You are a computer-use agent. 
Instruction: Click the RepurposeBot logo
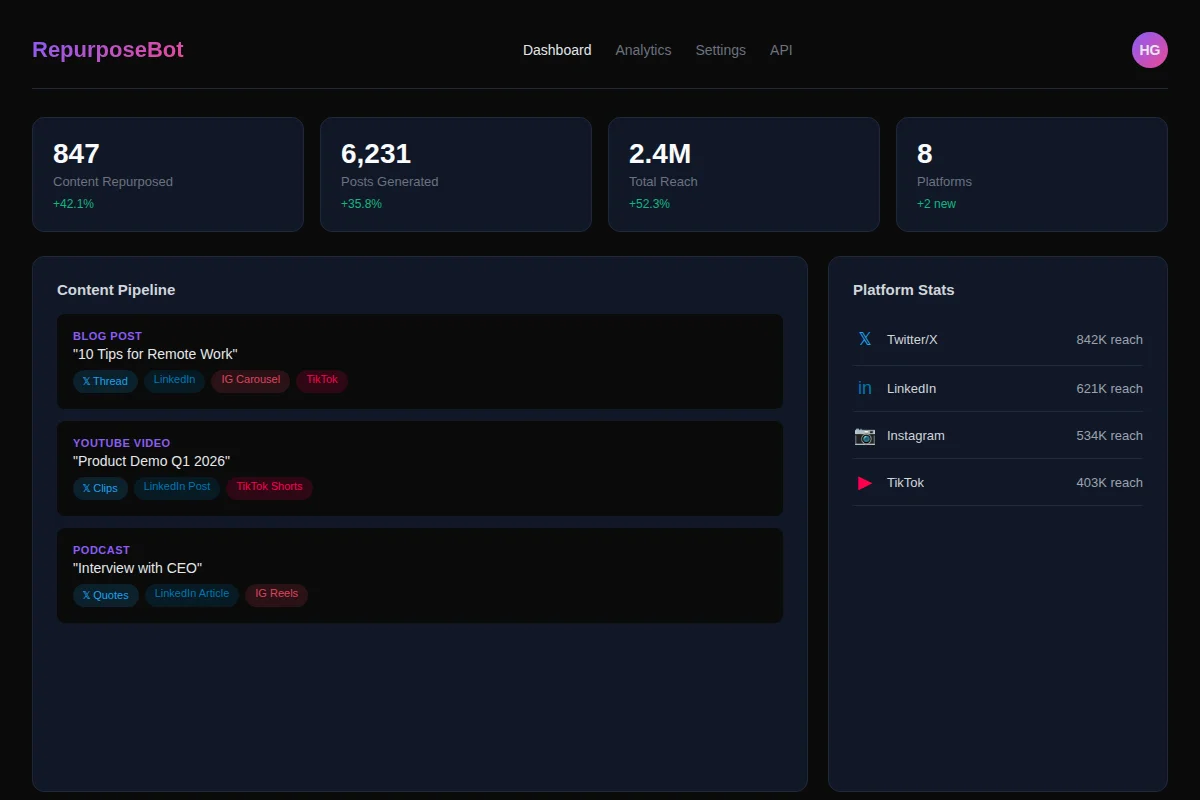point(107,49)
